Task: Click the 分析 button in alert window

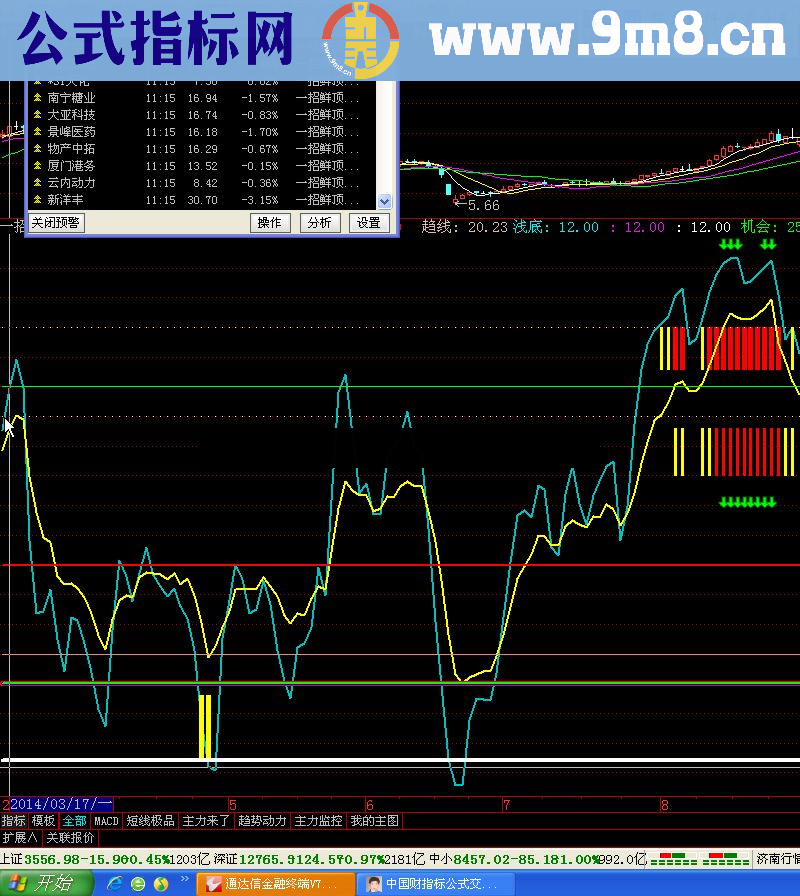Action: click(x=320, y=223)
